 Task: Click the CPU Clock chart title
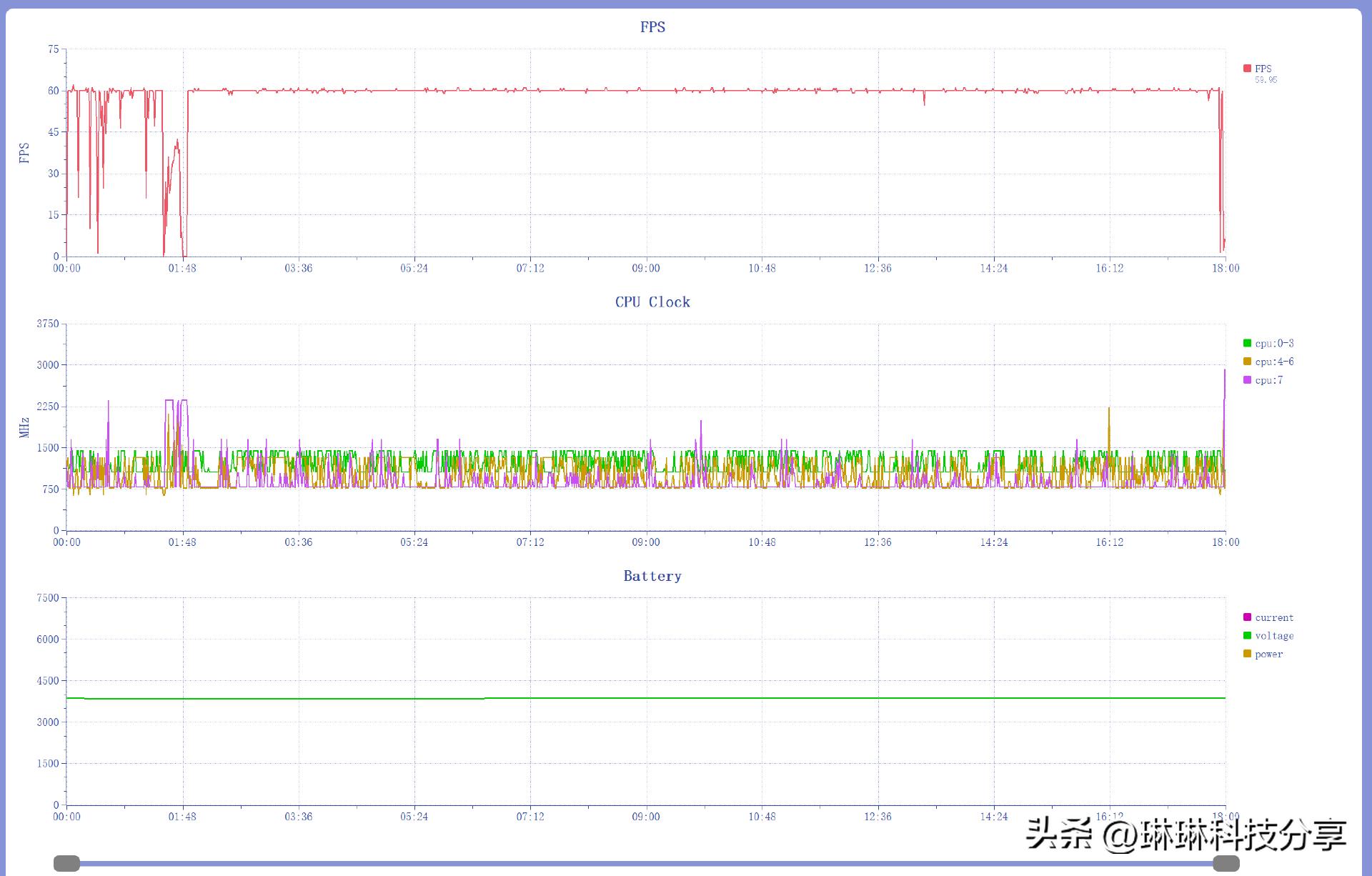652,302
